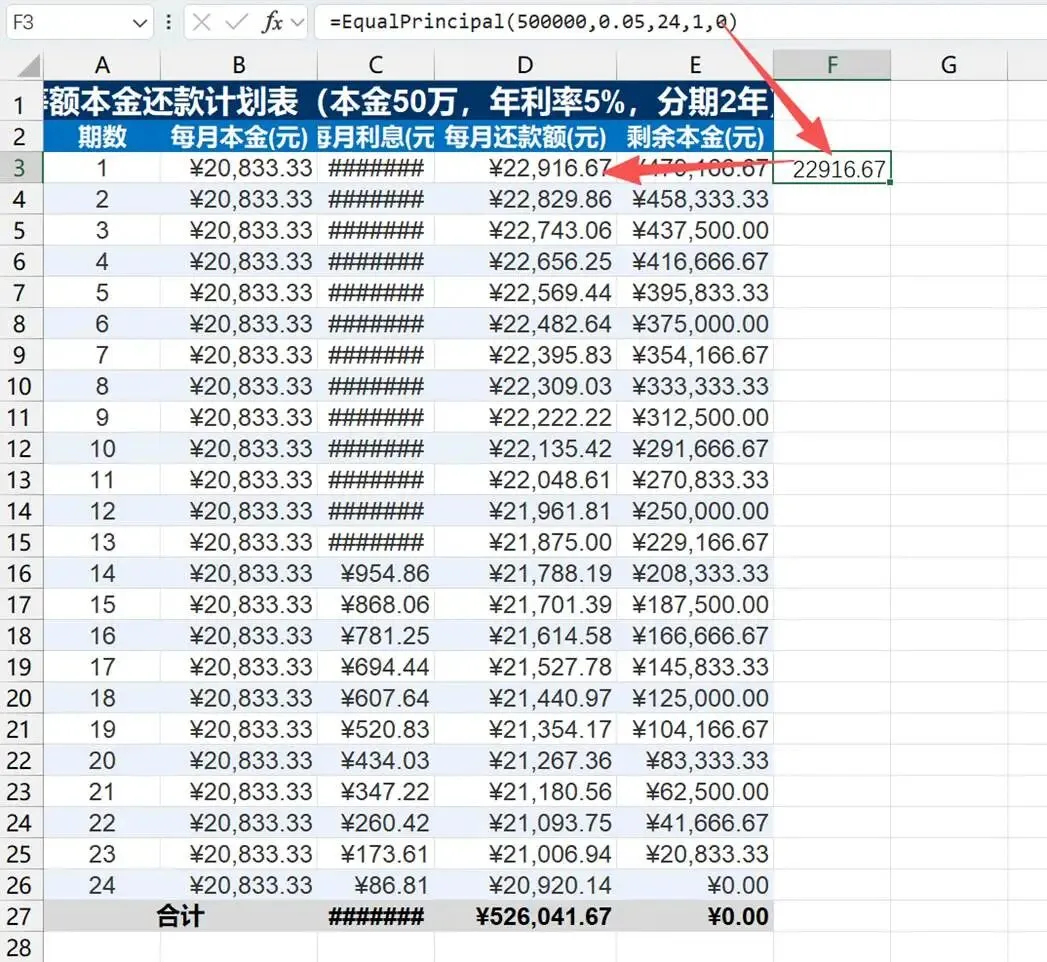
Task: Click interest cell ¥694.44
Action: click(x=375, y=667)
